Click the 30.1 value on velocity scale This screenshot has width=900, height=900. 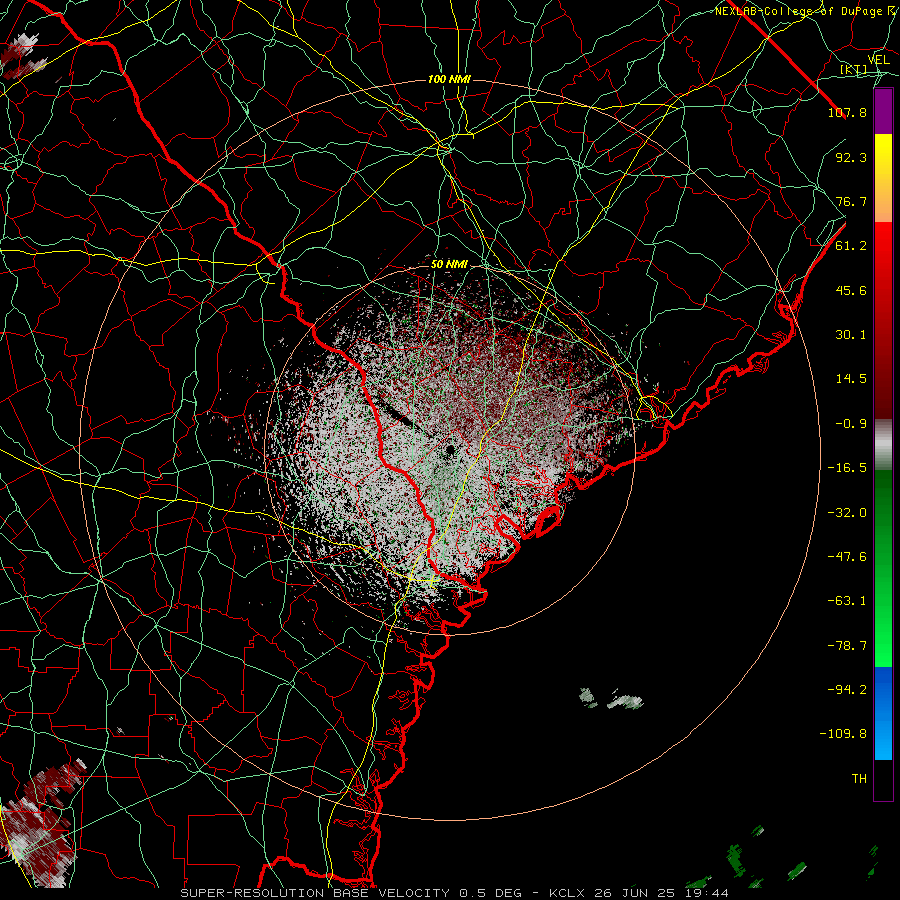(x=851, y=335)
